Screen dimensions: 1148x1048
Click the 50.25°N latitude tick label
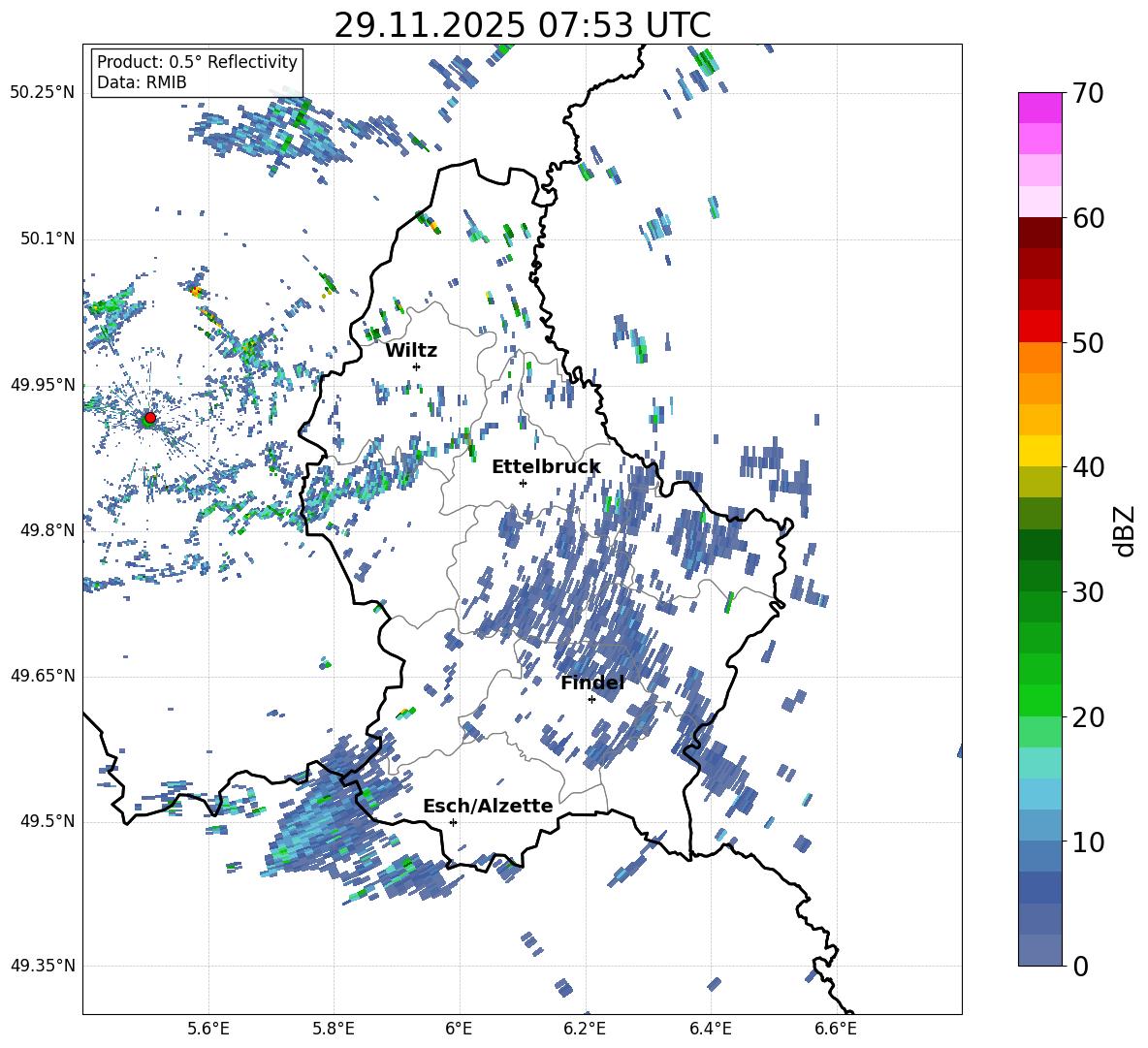tap(43, 93)
